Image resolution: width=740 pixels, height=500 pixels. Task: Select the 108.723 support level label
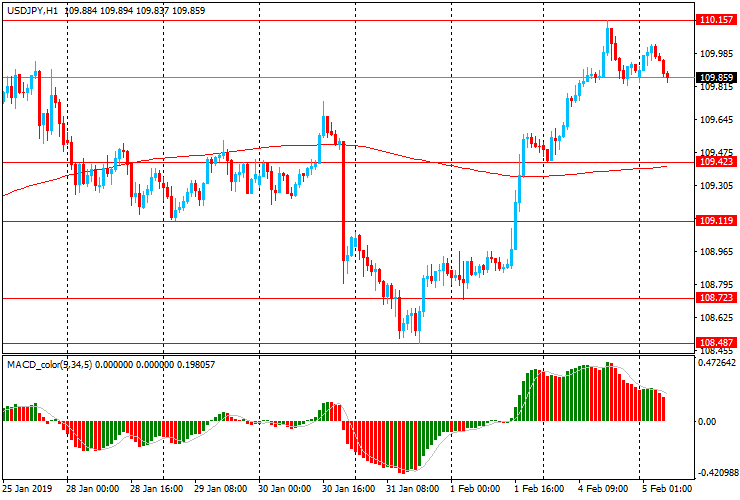716,297
